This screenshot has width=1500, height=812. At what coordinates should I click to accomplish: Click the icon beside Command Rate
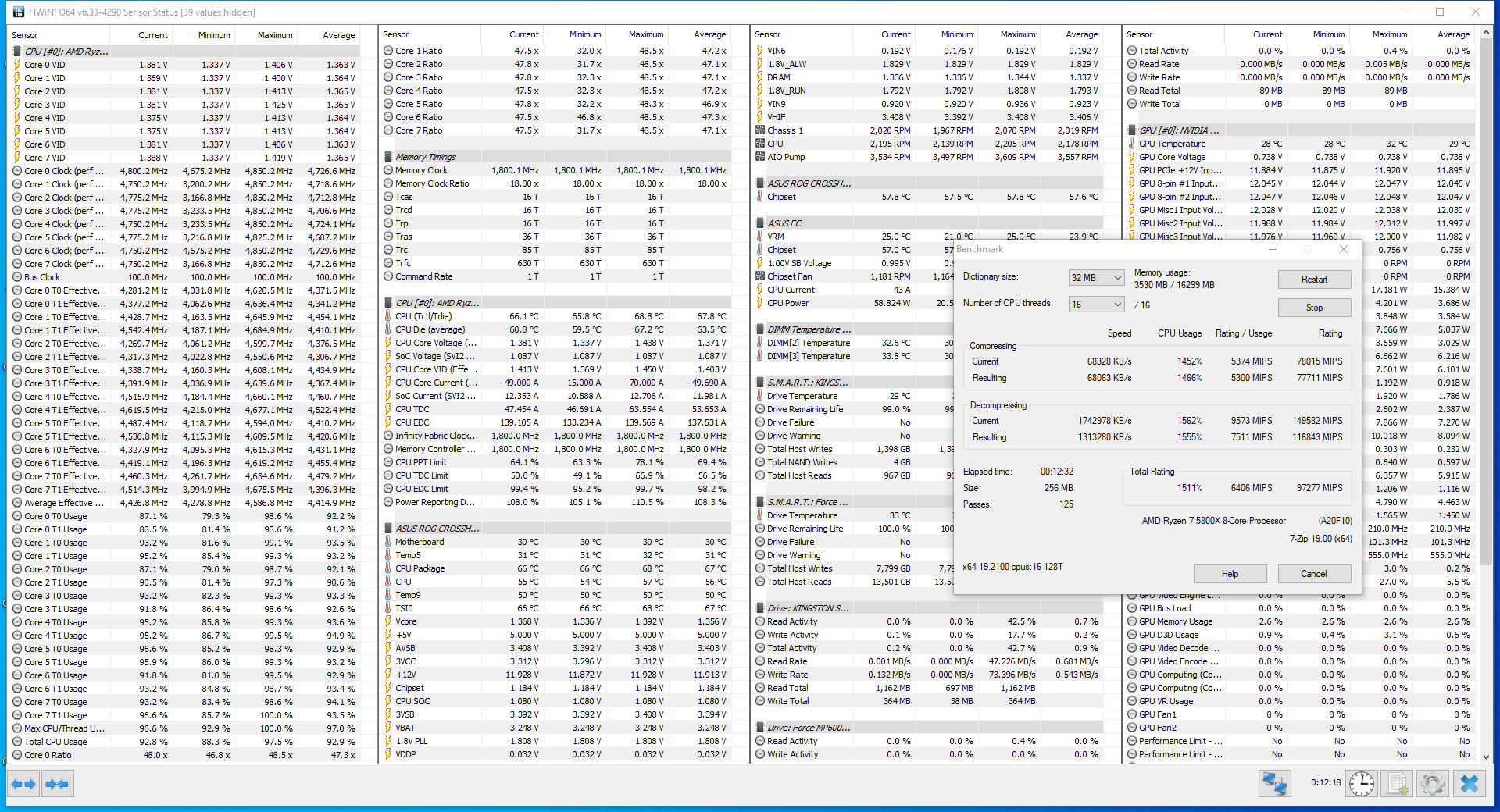[388, 276]
